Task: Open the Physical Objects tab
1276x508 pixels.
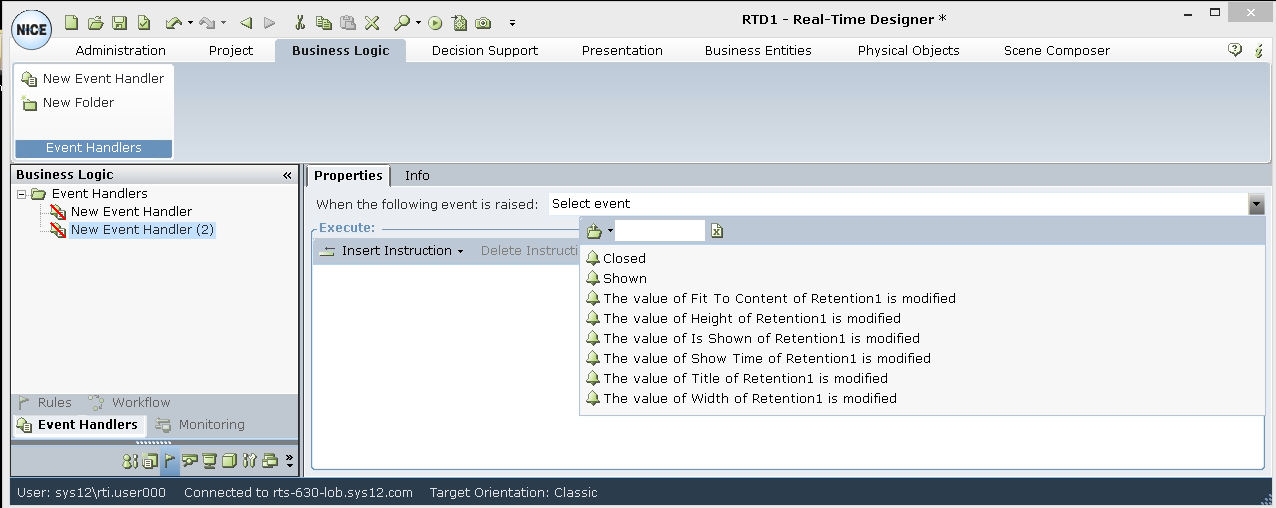Action: (908, 50)
